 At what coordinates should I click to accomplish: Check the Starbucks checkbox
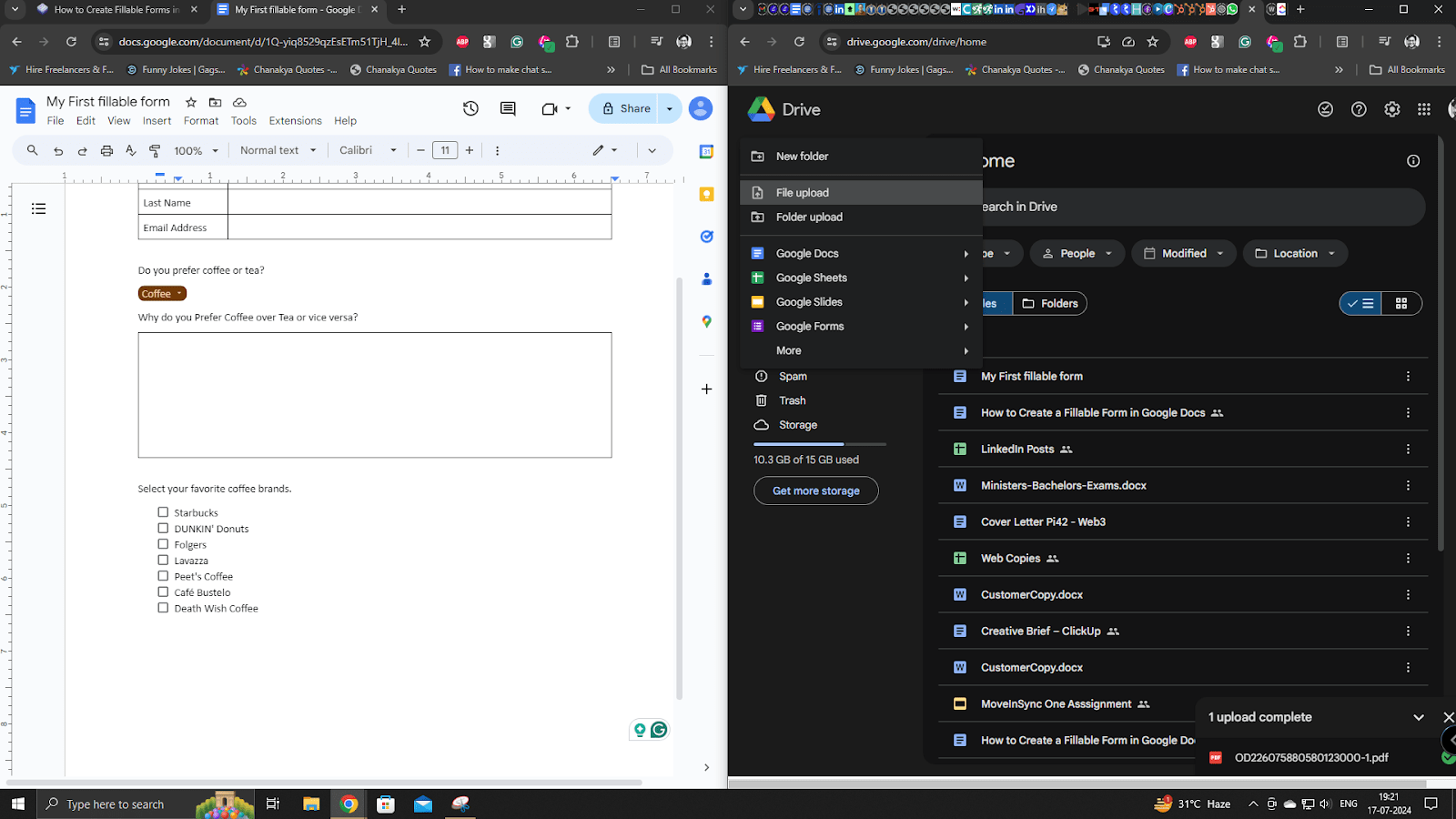tap(163, 511)
